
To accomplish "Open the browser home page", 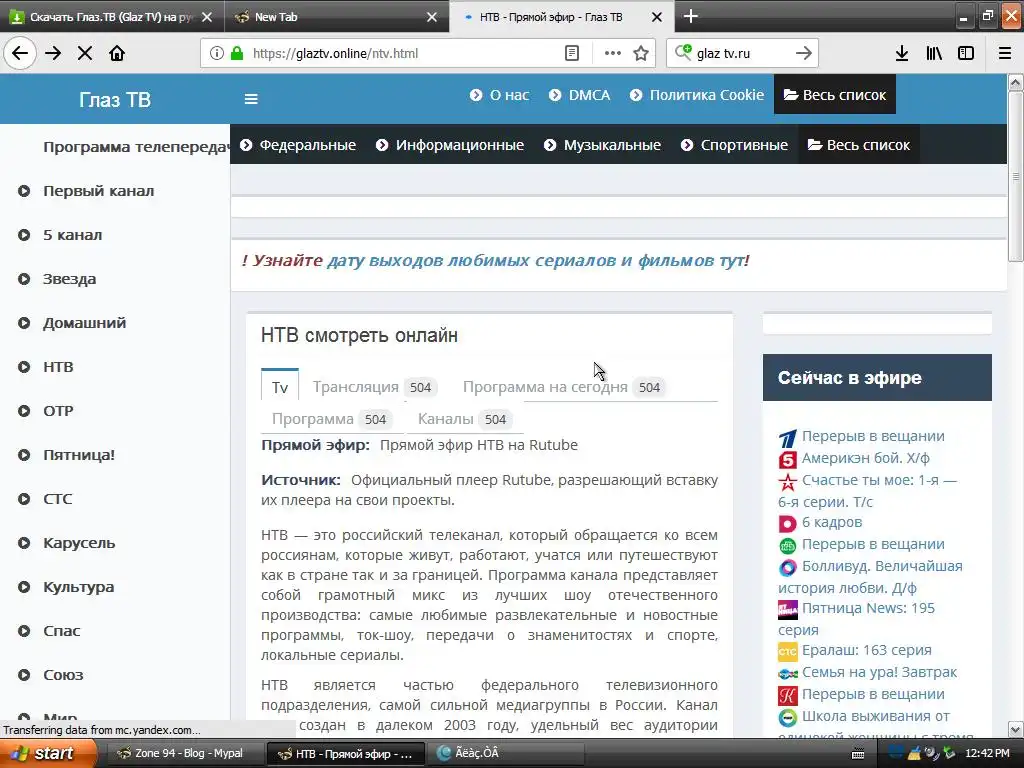I will point(117,53).
